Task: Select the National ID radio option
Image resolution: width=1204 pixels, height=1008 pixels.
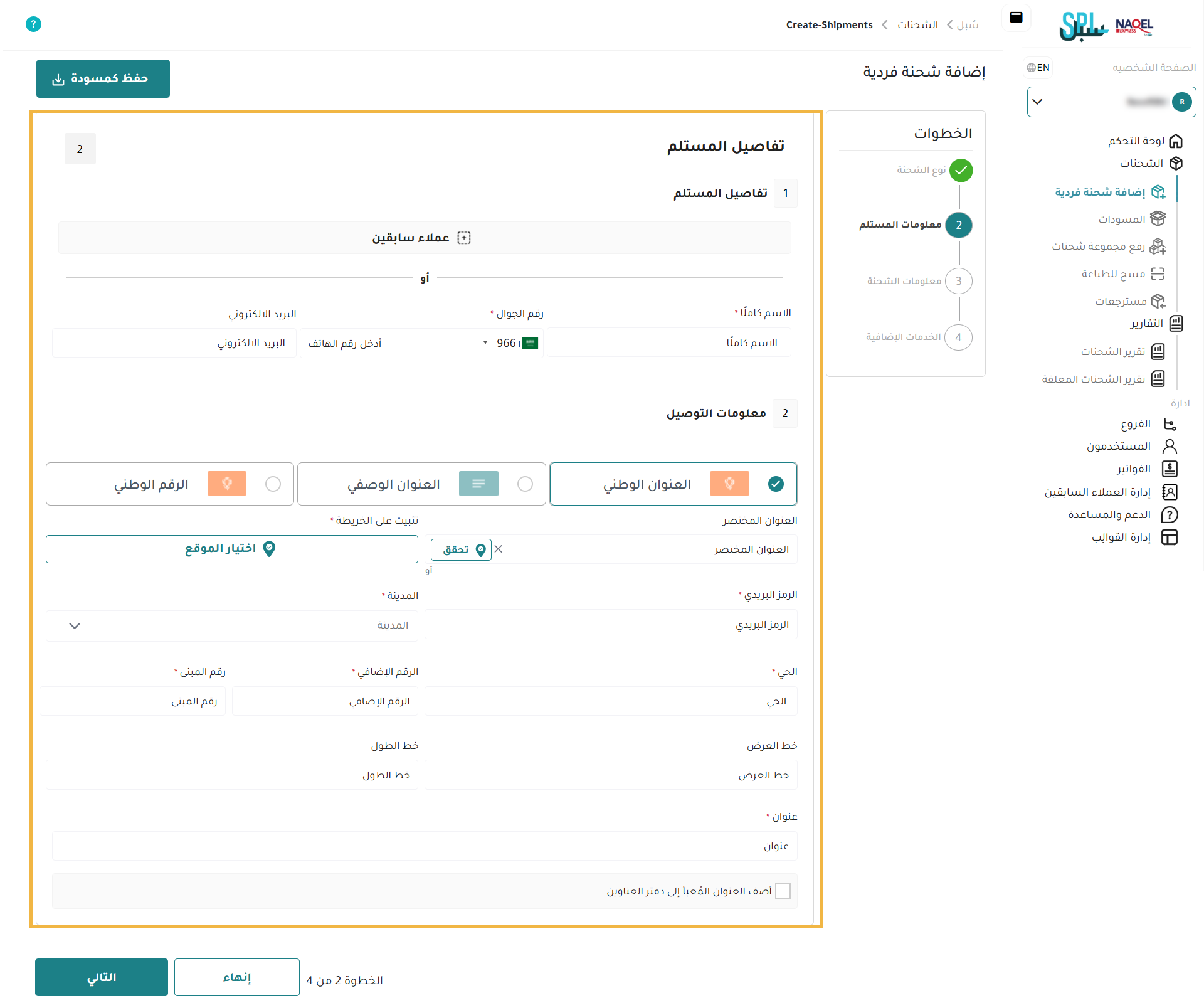Action: coord(273,484)
